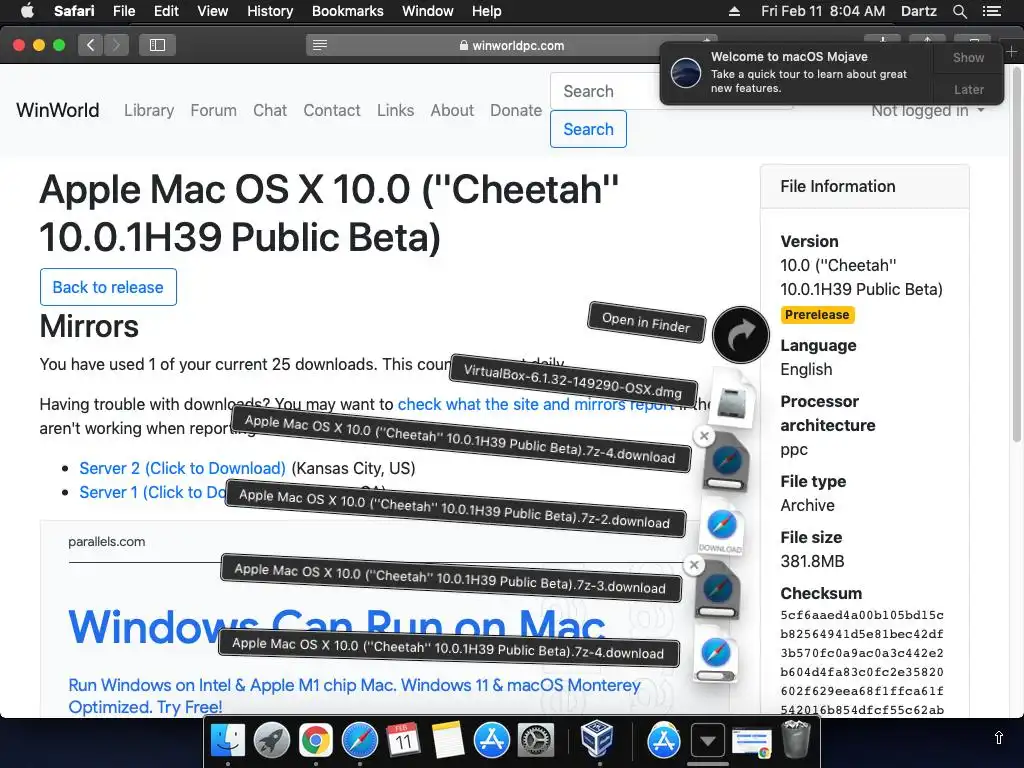Open the View menu
This screenshot has width=1024, height=768.
click(213, 11)
